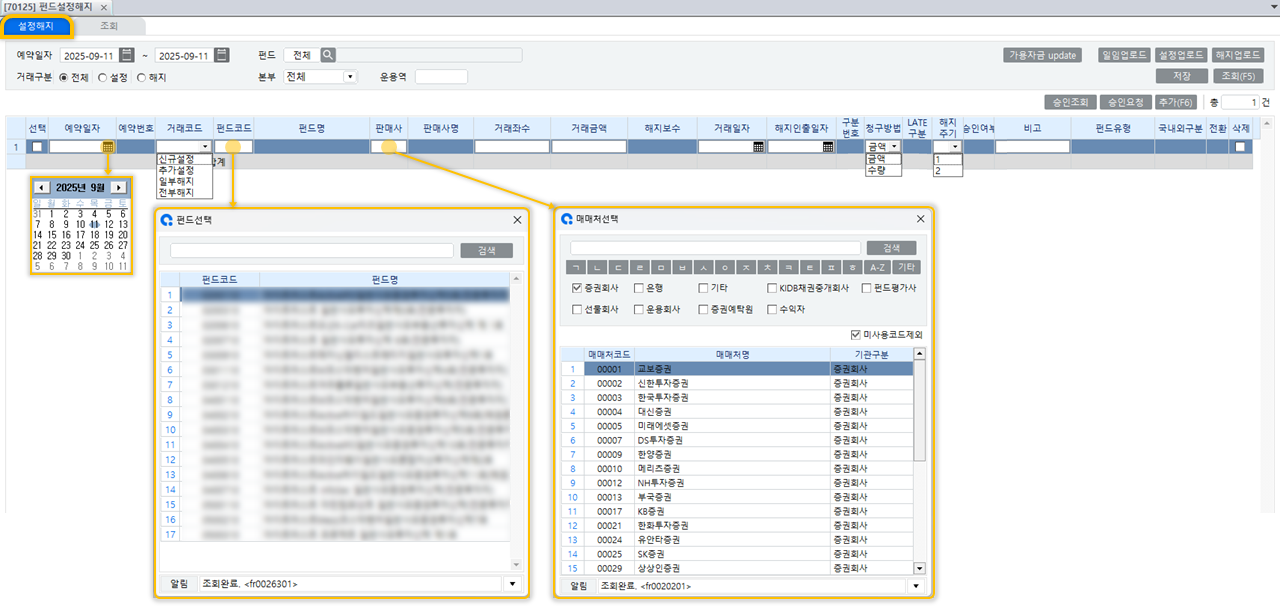Click the 승인요청 button
The height and width of the screenshot is (610, 1280).
1124,102
